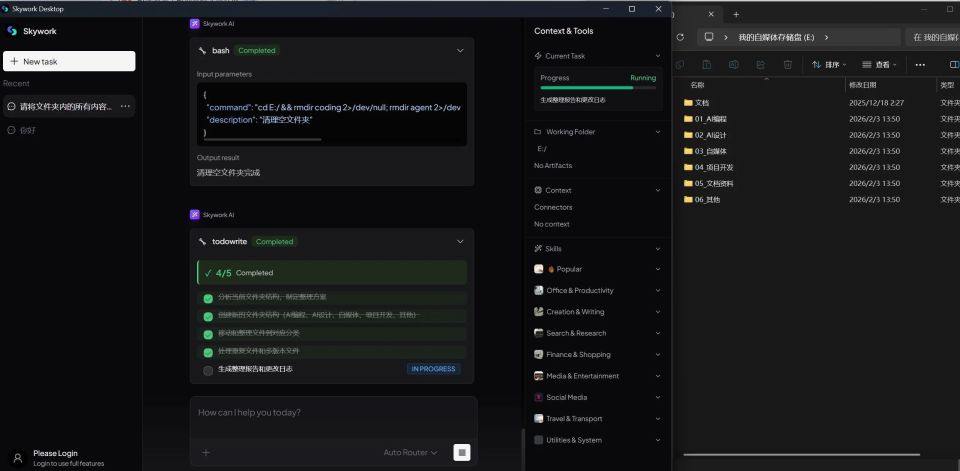Toggle check for 处理重复文件 todo item

coord(208,352)
